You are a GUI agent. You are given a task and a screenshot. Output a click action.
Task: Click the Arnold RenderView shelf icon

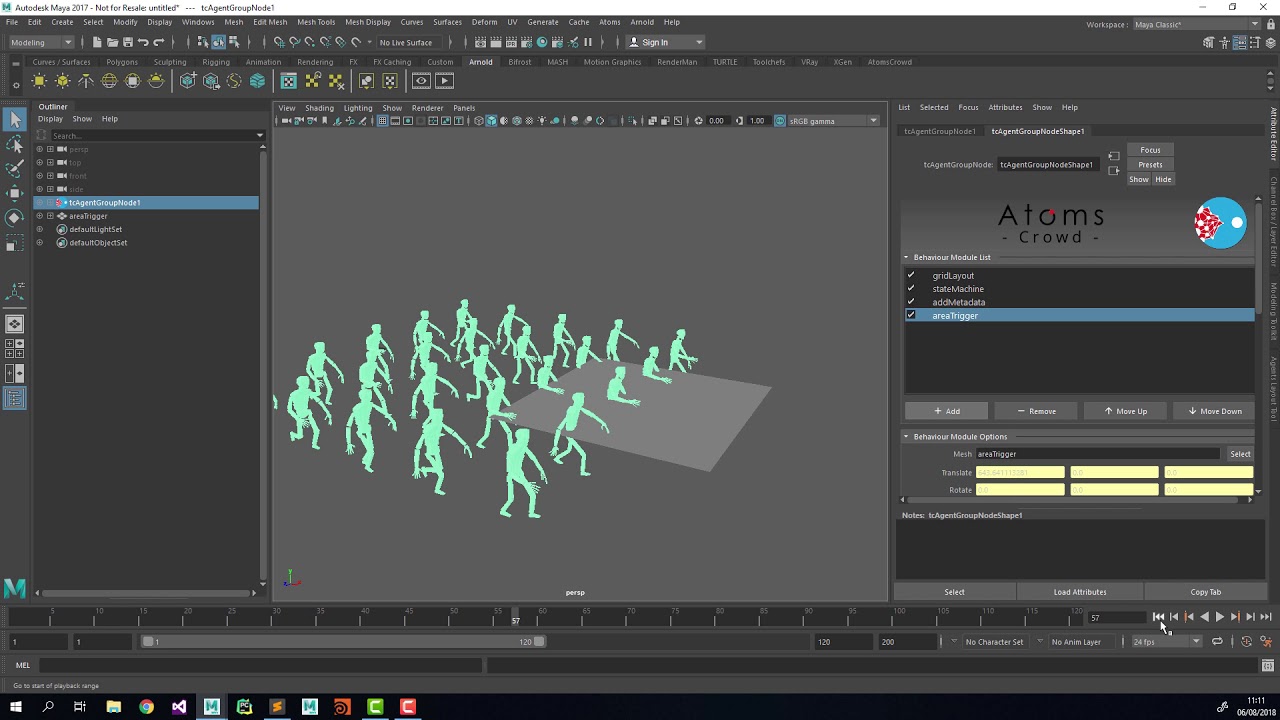click(421, 81)
